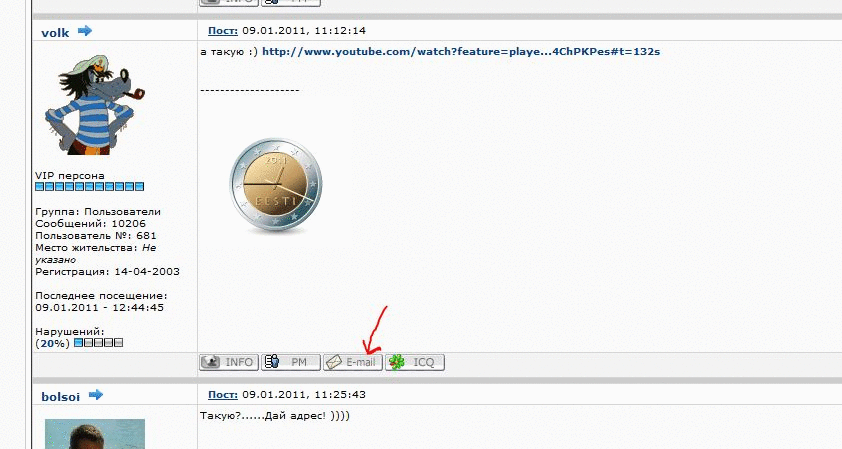Click the VIP персона rank bar
Image resolution: width=842 pixels, height=449 pixels.
coord(90,186)
